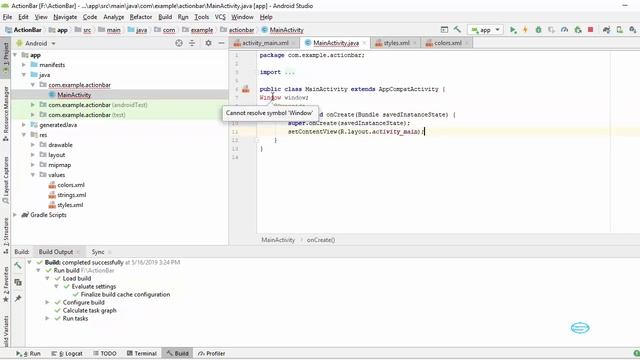
Task: Click the Make Project hammer icon
Action: pyautogui.click(x=457, y=29)
